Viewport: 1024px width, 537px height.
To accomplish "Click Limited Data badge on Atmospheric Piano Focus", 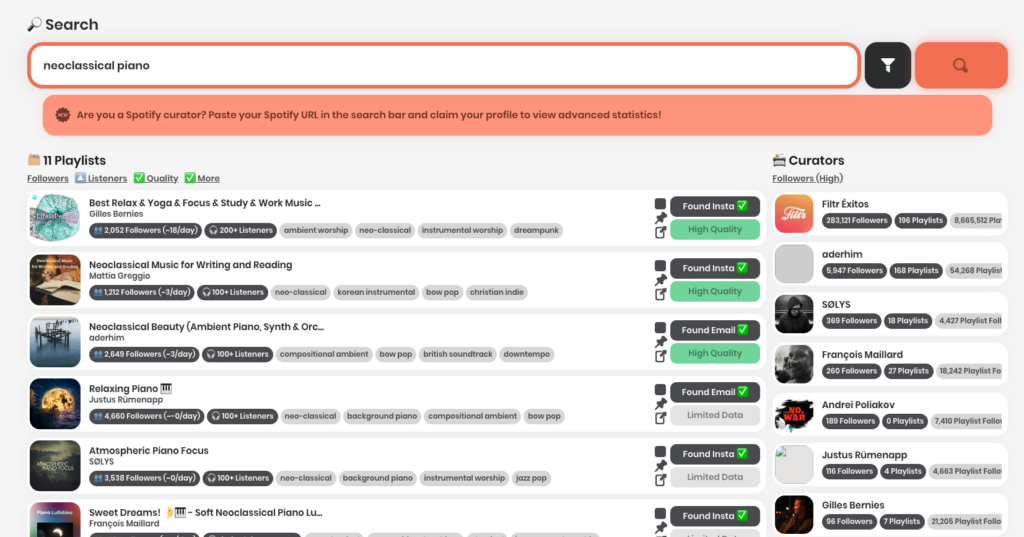I will tap(715, 477).
